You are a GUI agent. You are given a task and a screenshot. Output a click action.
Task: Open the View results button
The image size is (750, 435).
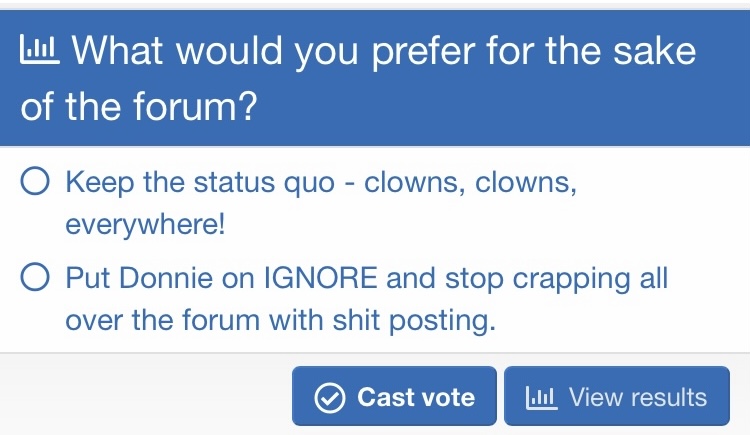[616, 397]
